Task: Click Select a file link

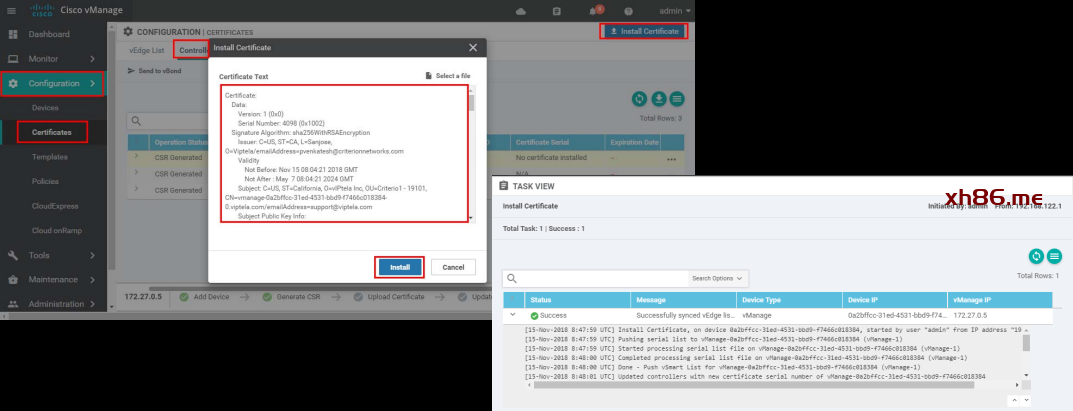Action: (447, 76)
